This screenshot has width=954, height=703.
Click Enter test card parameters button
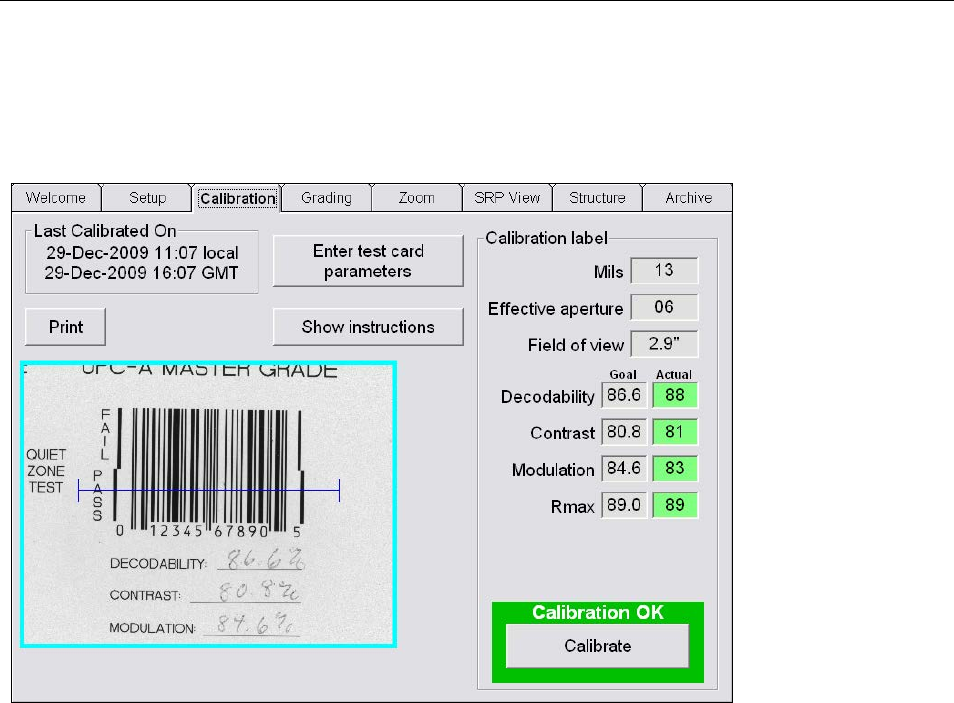coord(368,261)
